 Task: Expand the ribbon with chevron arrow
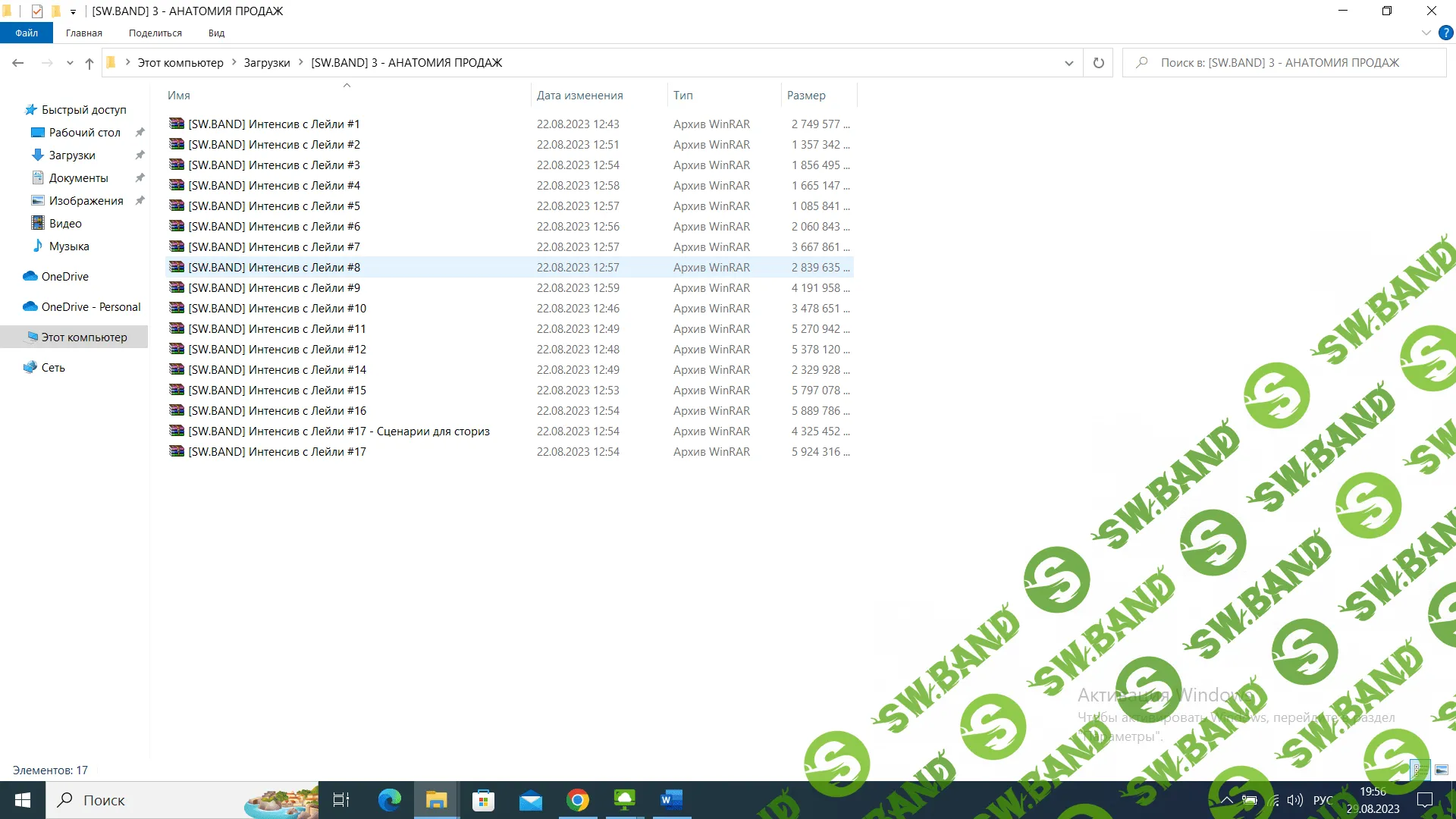click(1426, 33)
